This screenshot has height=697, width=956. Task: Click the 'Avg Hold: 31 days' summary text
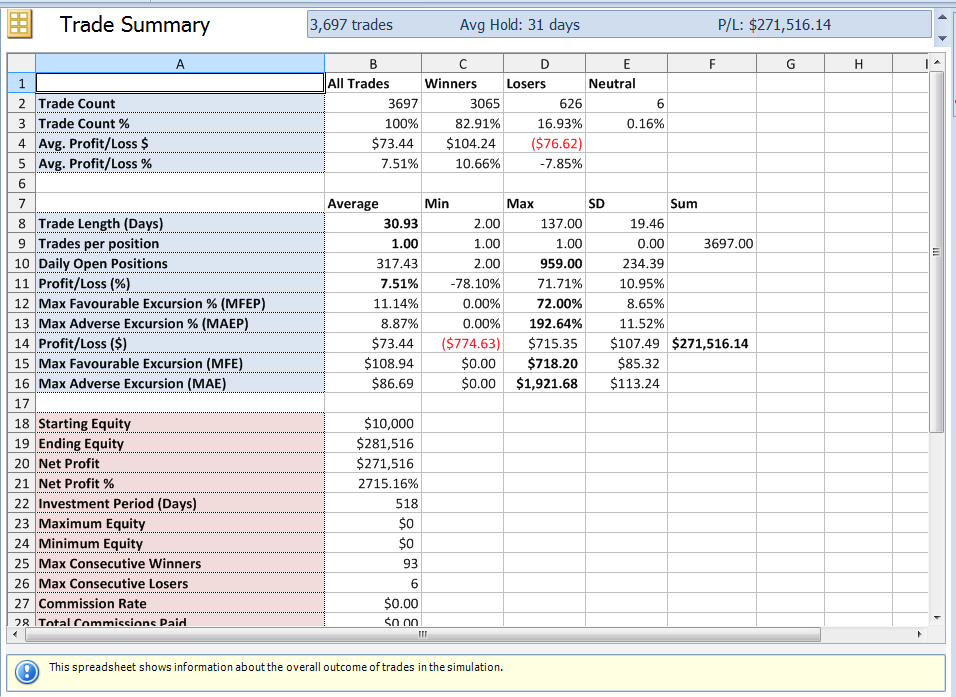pyautogui.click(x=519, y=25)
